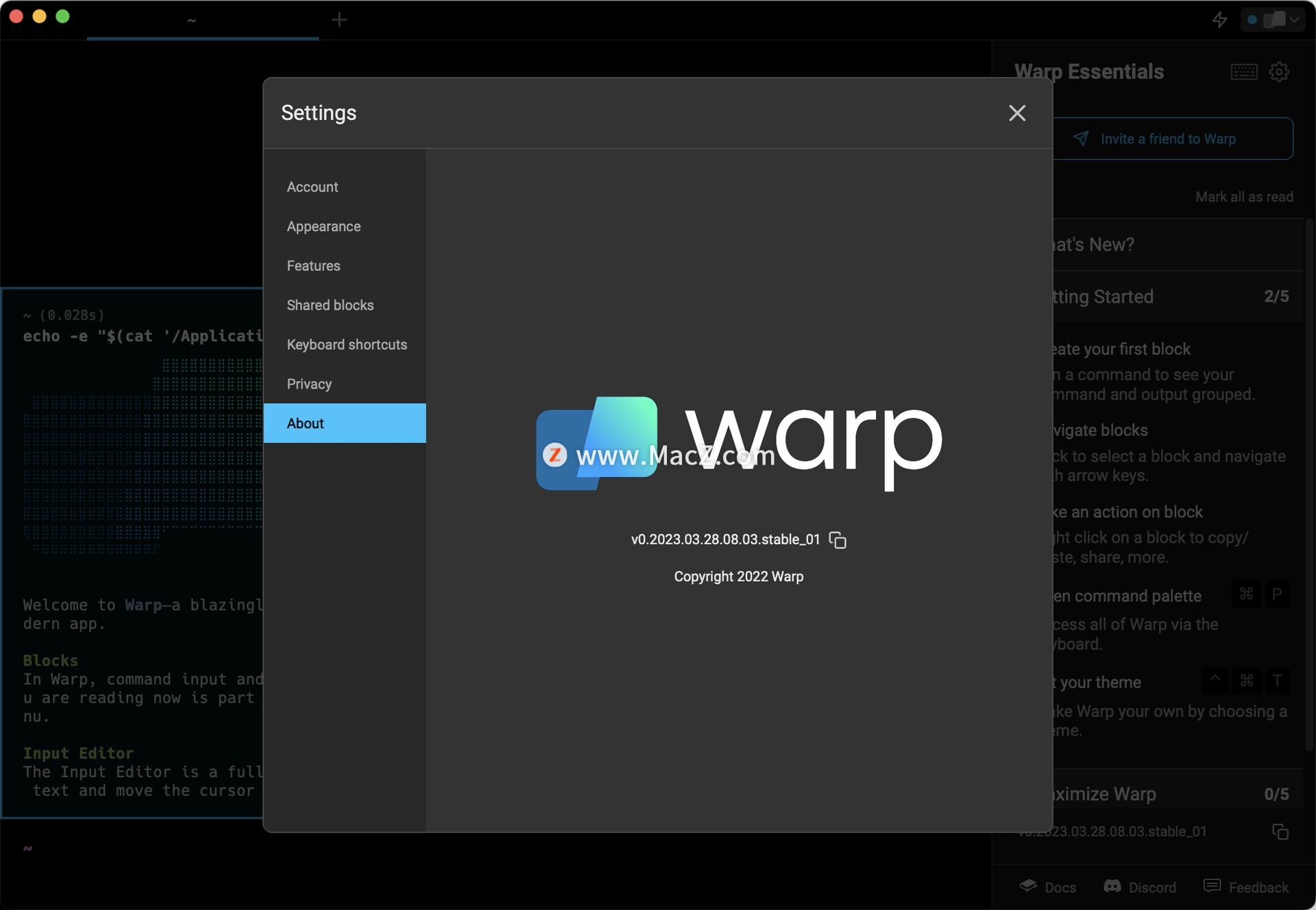The image size is (1316, 910).
Task: Click the terminal input prompt tilde
Action: click(27, 848)
